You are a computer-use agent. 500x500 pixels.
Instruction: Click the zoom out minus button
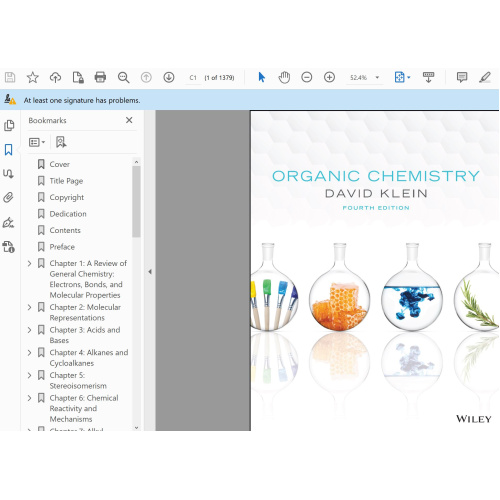[x=307, y=77]
